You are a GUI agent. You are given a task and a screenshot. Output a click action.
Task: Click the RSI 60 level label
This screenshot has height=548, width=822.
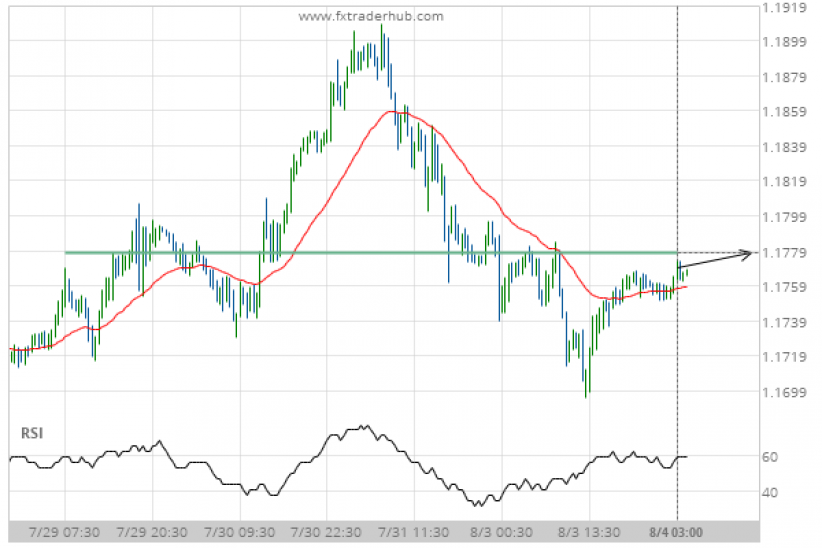770,457
